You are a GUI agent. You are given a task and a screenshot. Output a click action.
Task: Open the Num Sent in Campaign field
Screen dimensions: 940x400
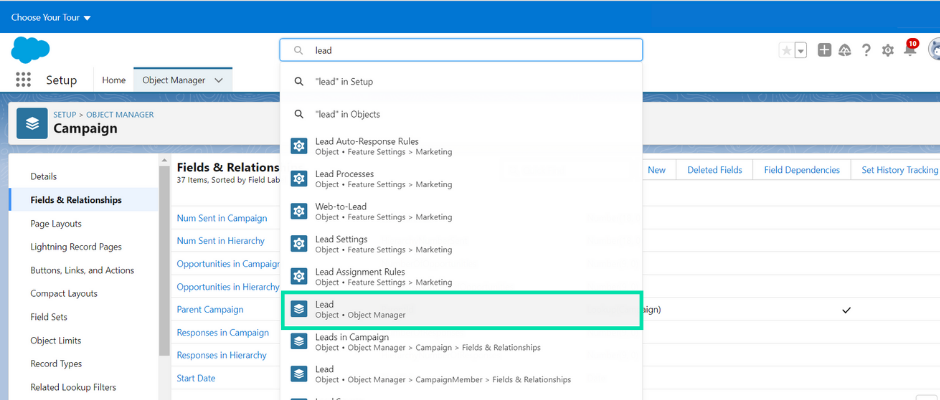222,218
